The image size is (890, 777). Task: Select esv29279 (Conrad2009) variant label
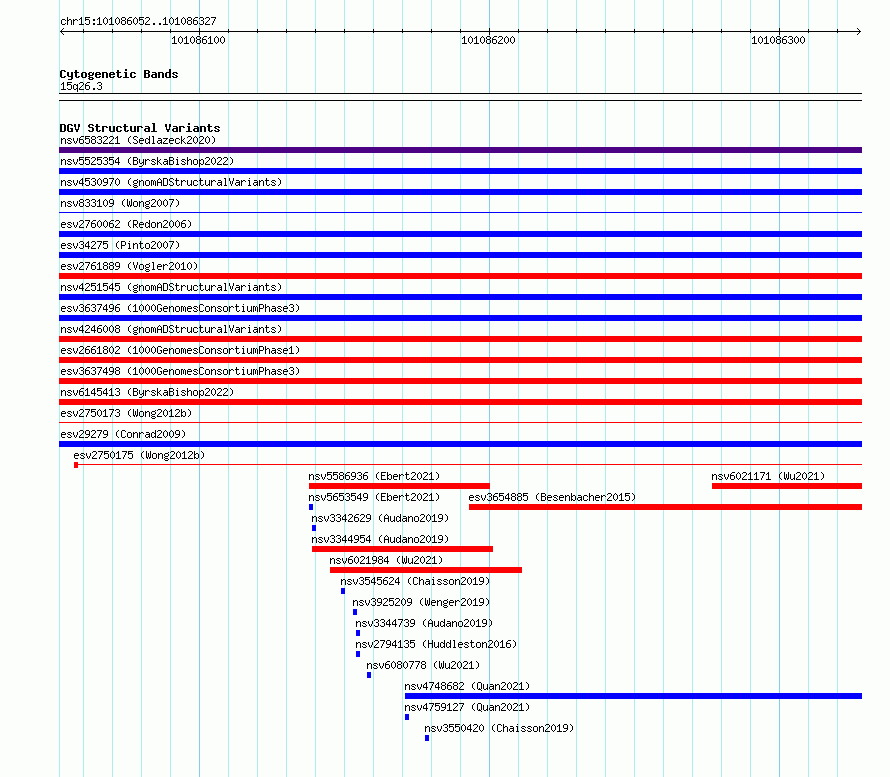click(x=123, y=434)
